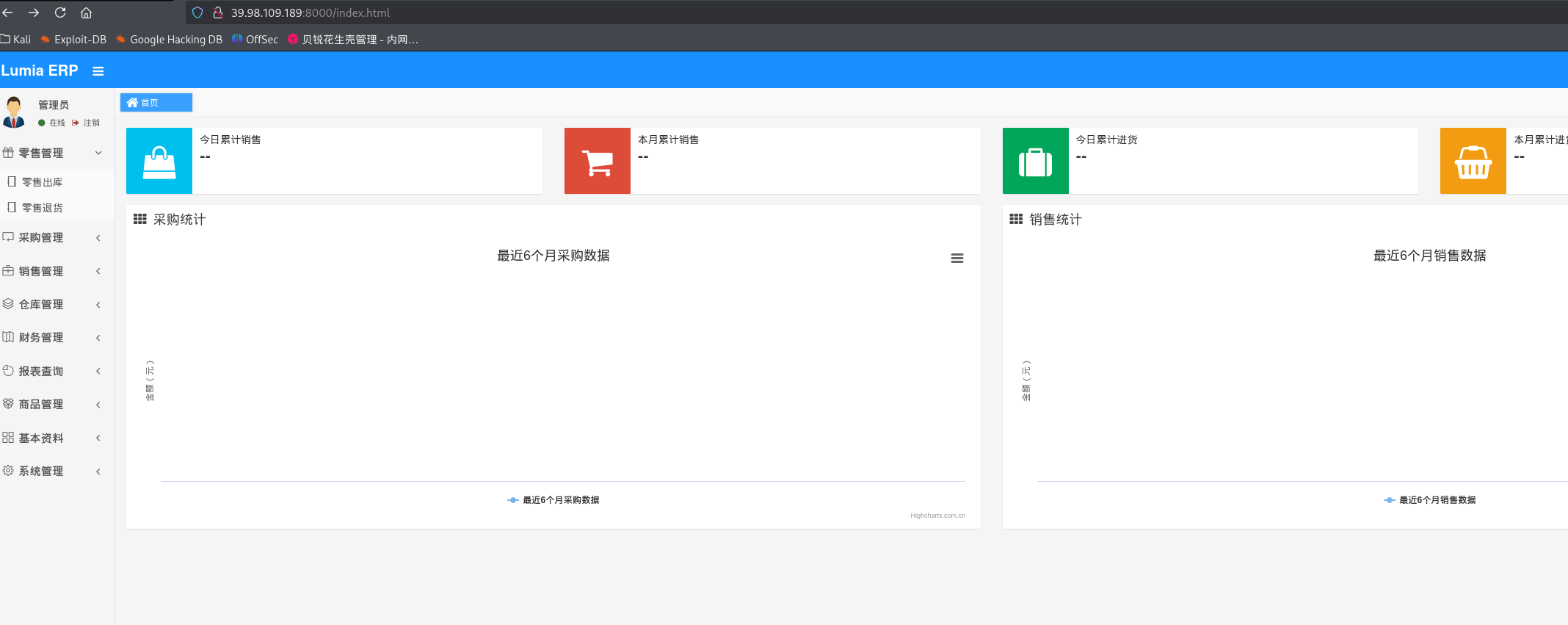Image resolution: width=1568 pixels, height=625 pixels.
Task: Click the 今日累计销售 card label
Action: tap(231, 140)
